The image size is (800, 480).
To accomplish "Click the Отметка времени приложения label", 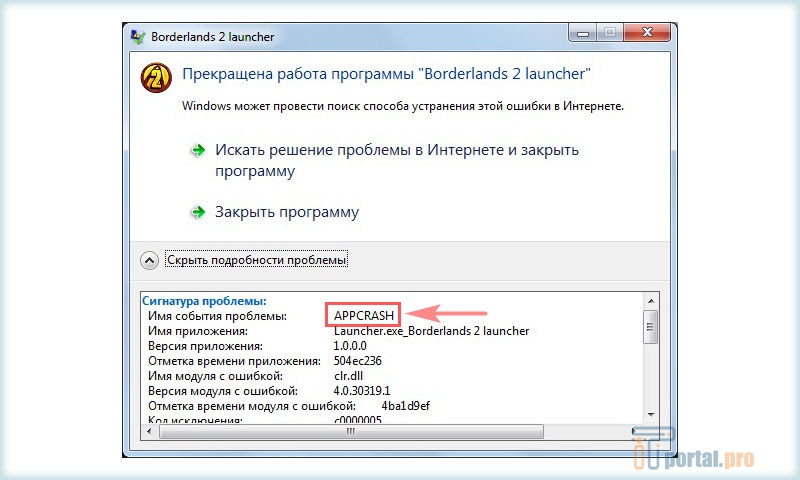I will click(x=235, y=361).
